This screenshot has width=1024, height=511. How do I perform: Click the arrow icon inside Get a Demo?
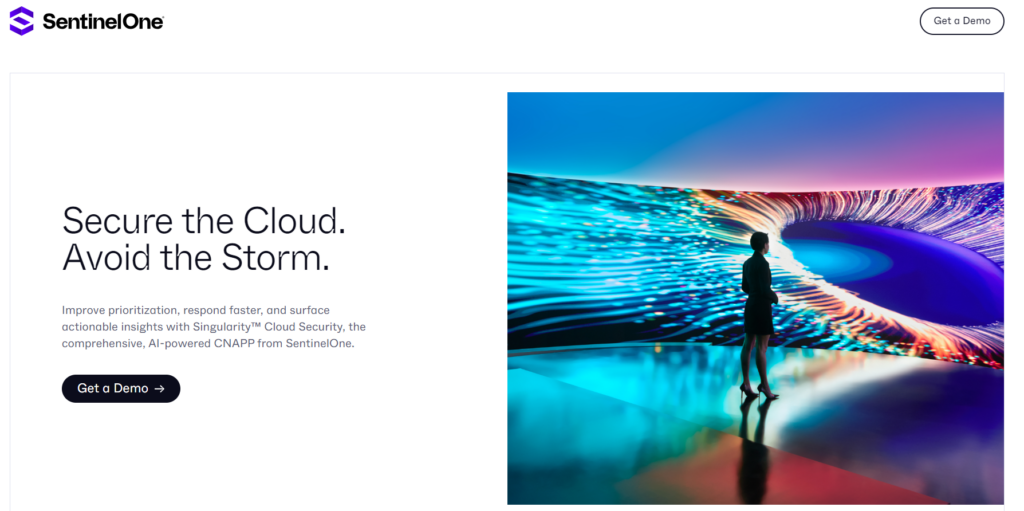pyautogui.click(x=160, y=388)
